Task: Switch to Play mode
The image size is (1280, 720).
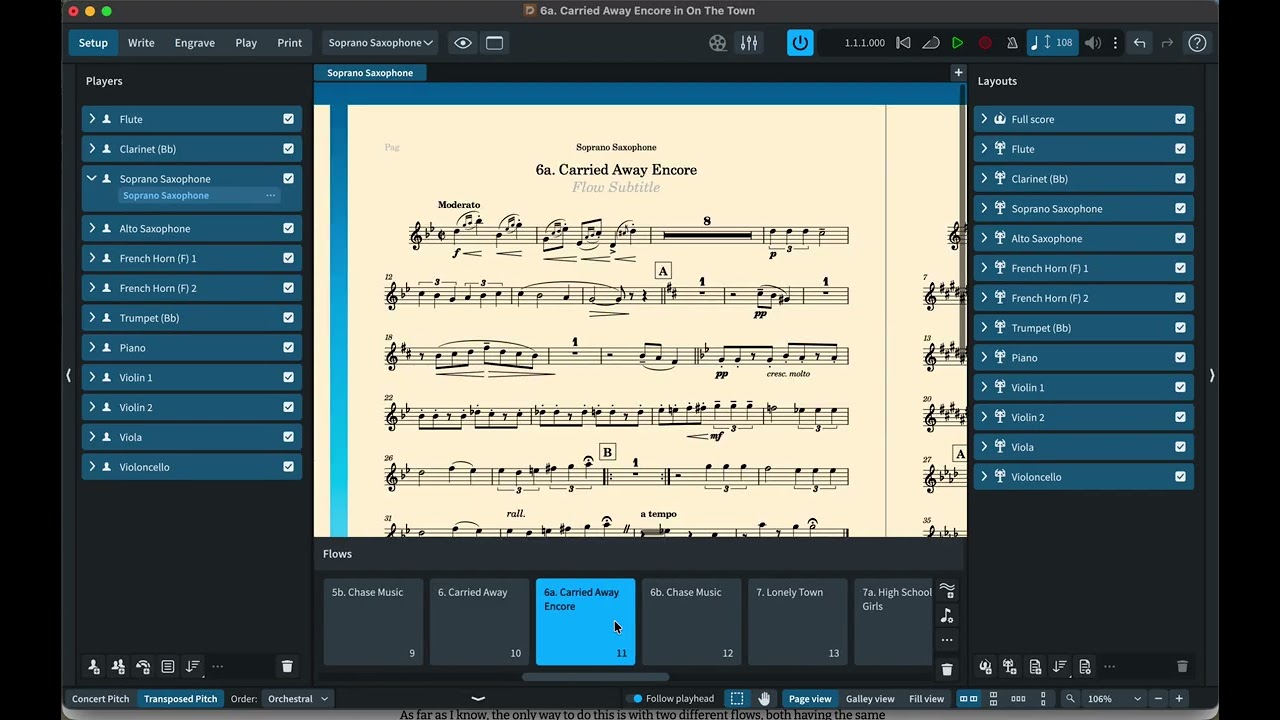Action: 246,43
